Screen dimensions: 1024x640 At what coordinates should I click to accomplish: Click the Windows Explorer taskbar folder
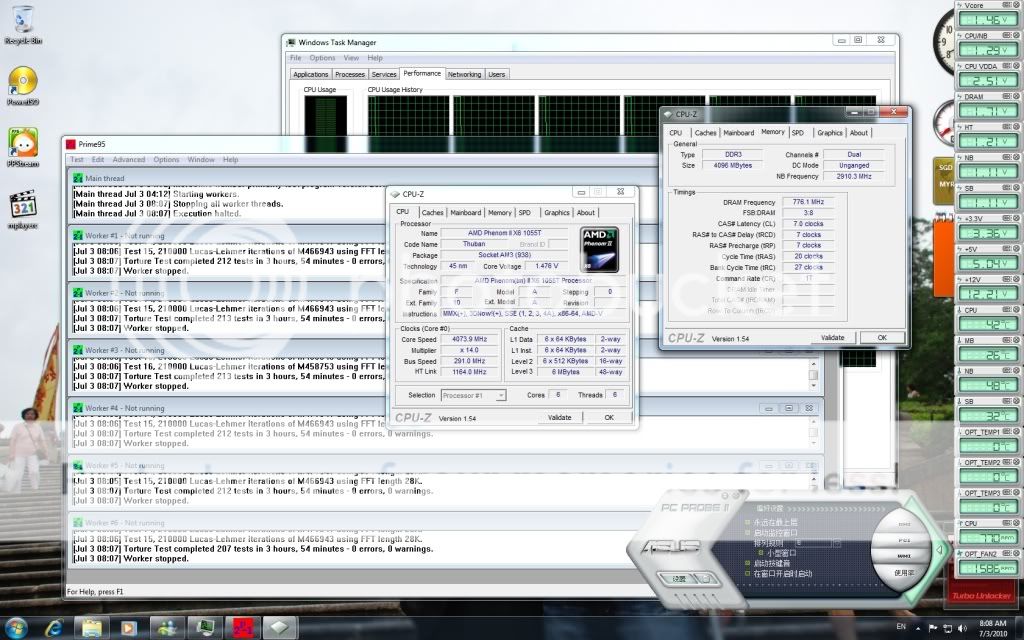click(91, 627)
